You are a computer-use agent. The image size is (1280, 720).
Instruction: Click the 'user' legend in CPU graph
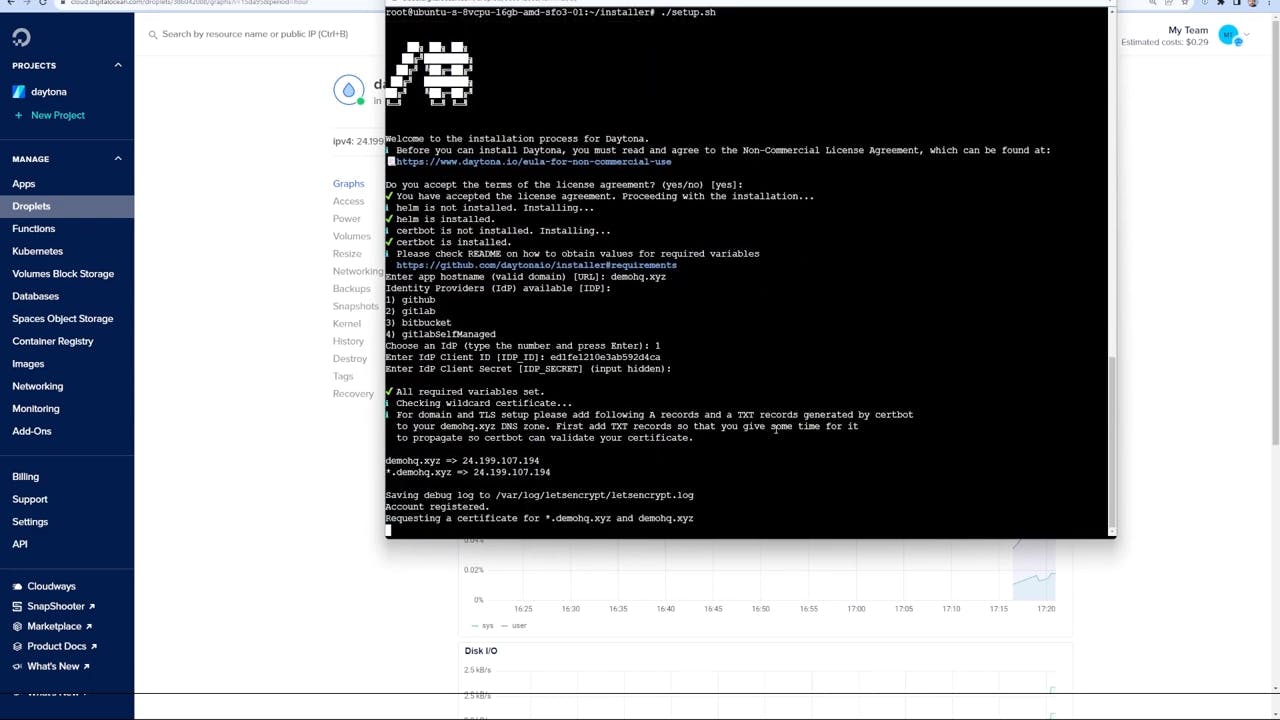coord(519,626)
